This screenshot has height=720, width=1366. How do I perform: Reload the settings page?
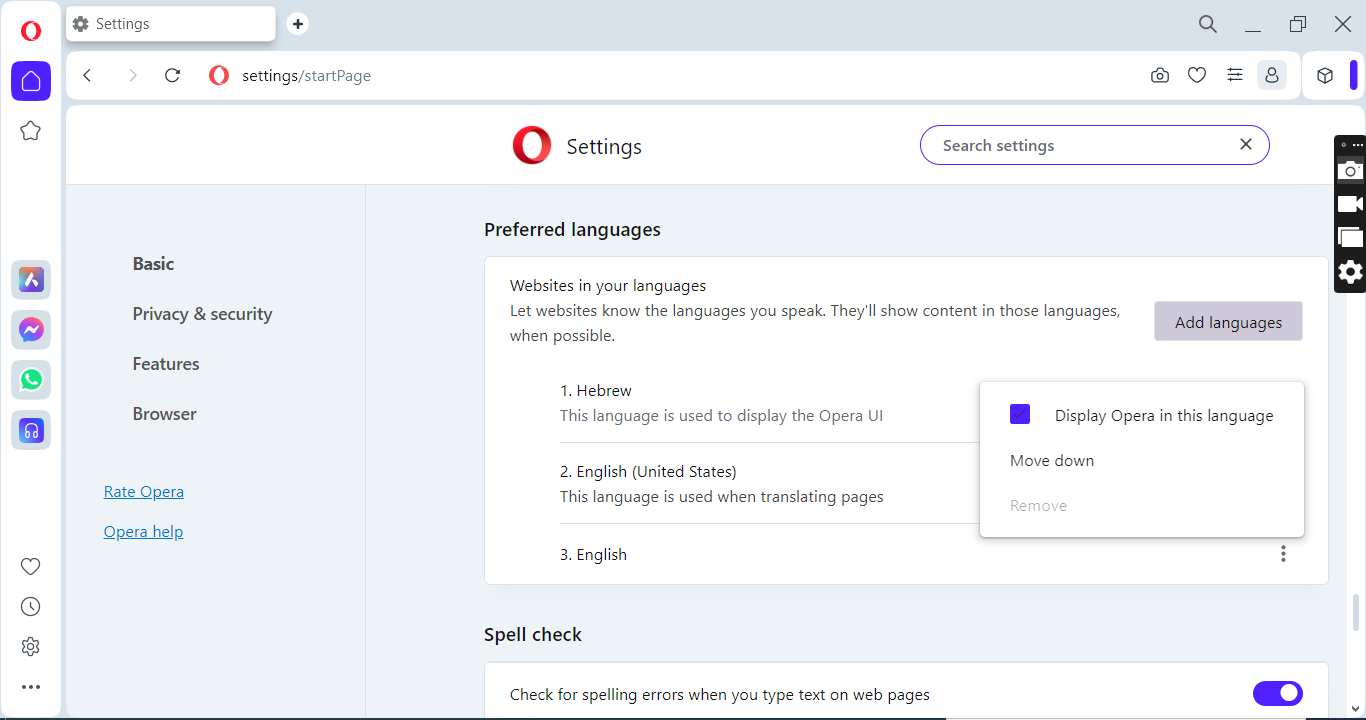(172, 75)
